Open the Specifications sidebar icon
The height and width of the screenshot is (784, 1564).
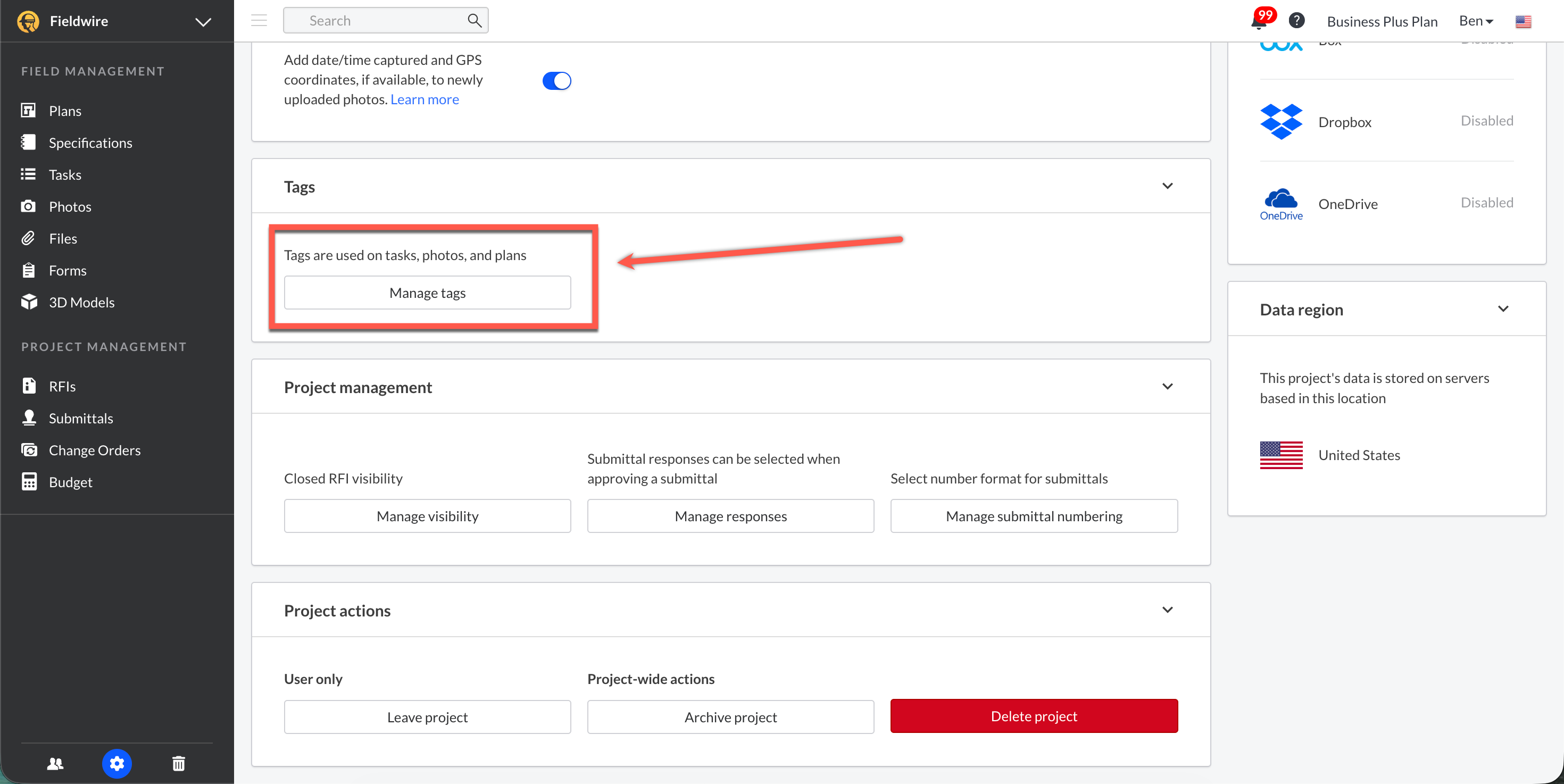tap(28, 143)
